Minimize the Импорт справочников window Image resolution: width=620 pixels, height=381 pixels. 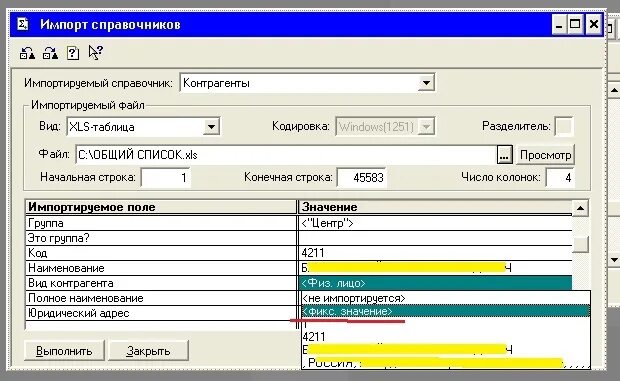tap(559, 25)
